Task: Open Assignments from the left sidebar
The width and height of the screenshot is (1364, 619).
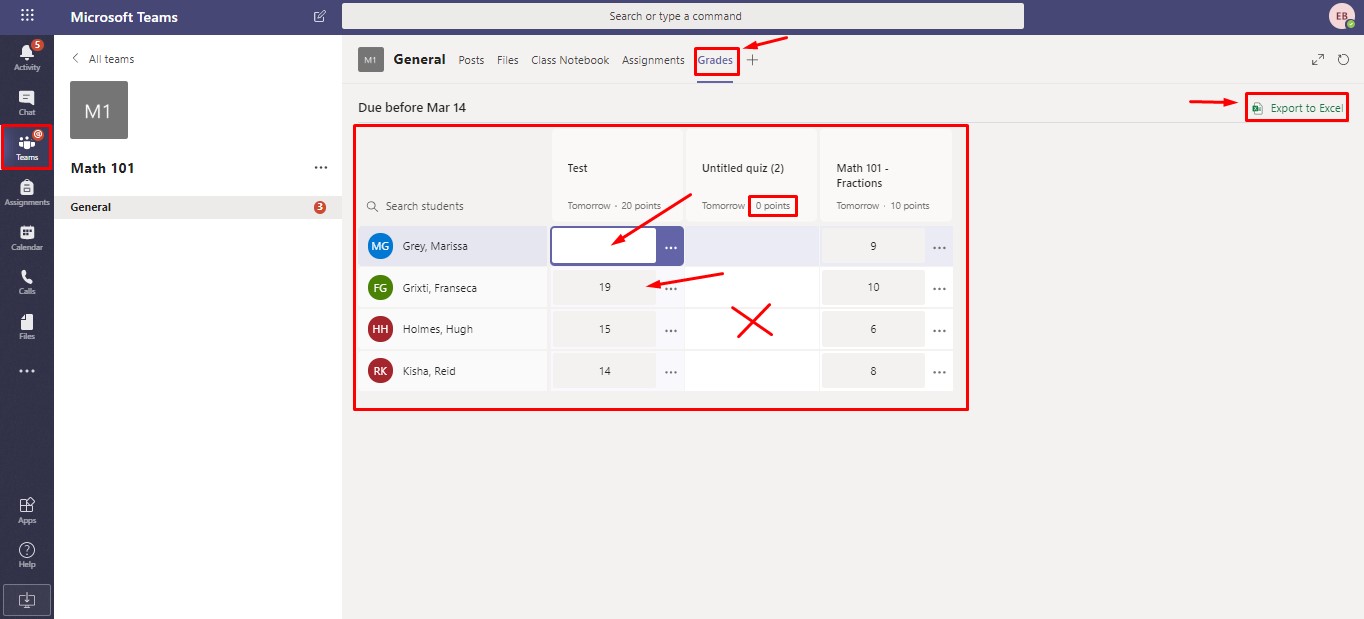Action: [x=27, y=192]
